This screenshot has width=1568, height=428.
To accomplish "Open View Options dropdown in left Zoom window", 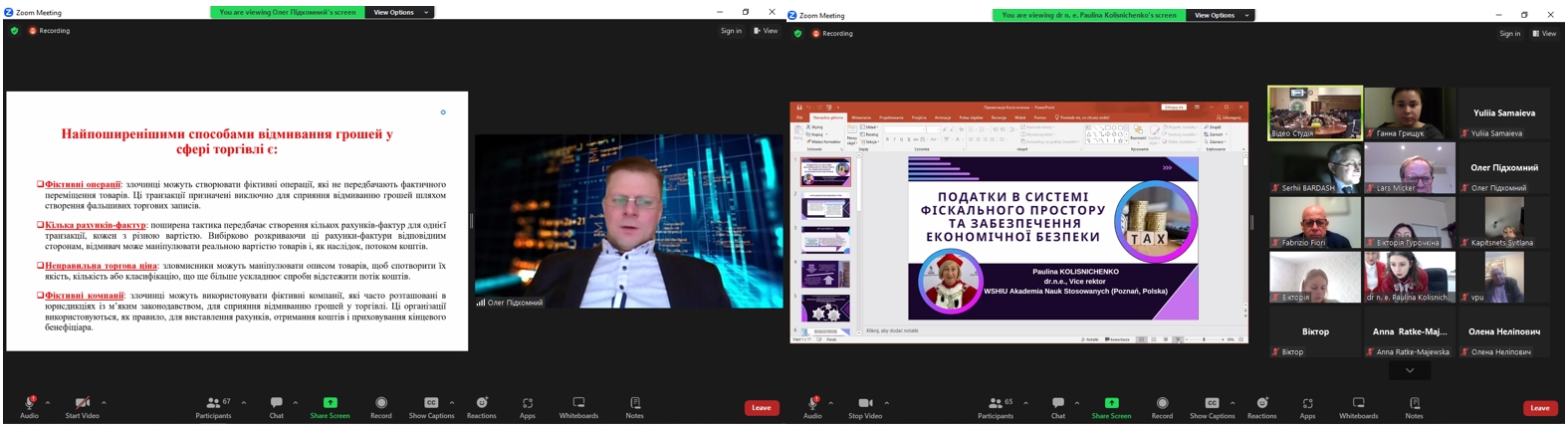I will [x=400, y=12].
